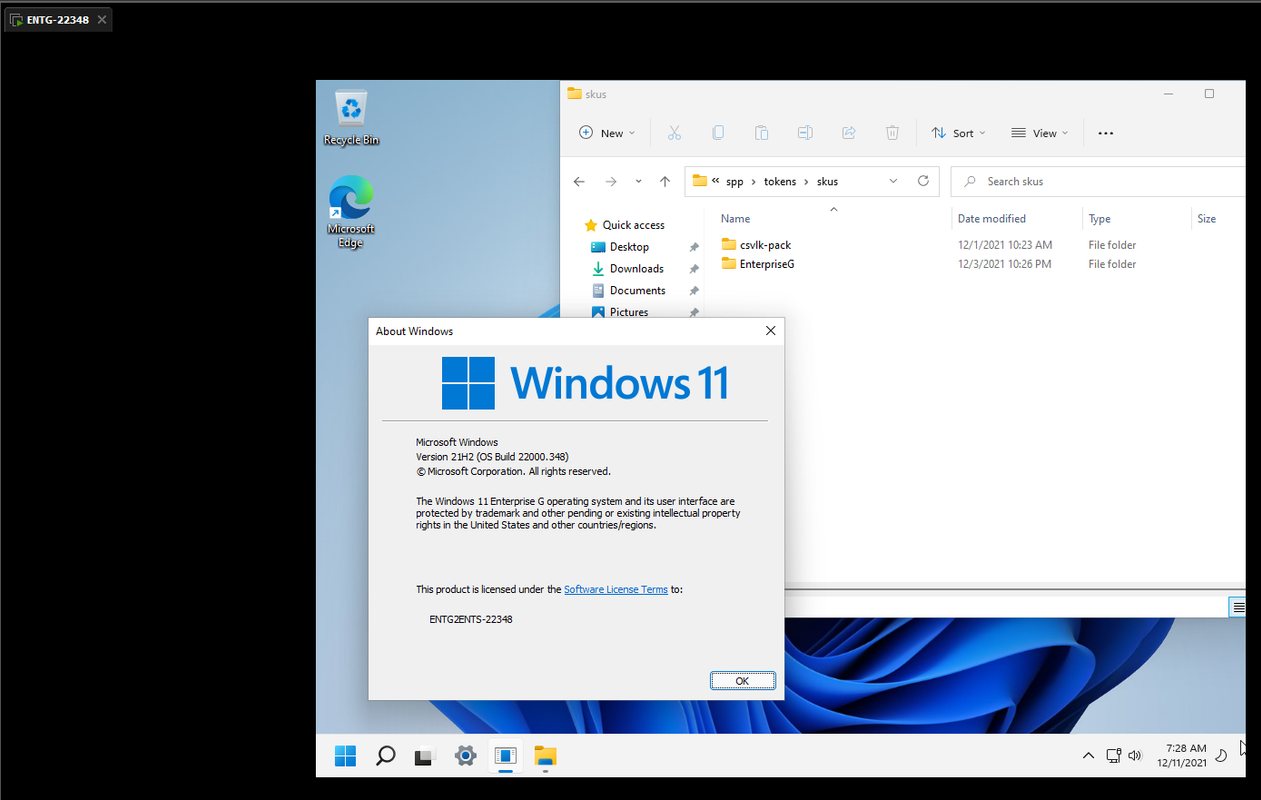
Task: Expand the address bar history dropdown
Action: [893, 181]
